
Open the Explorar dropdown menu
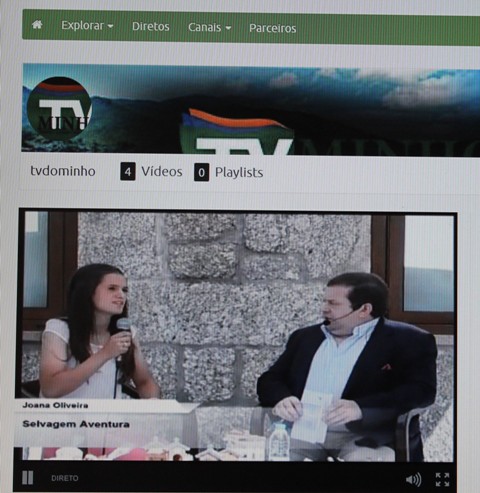(87, 26)
